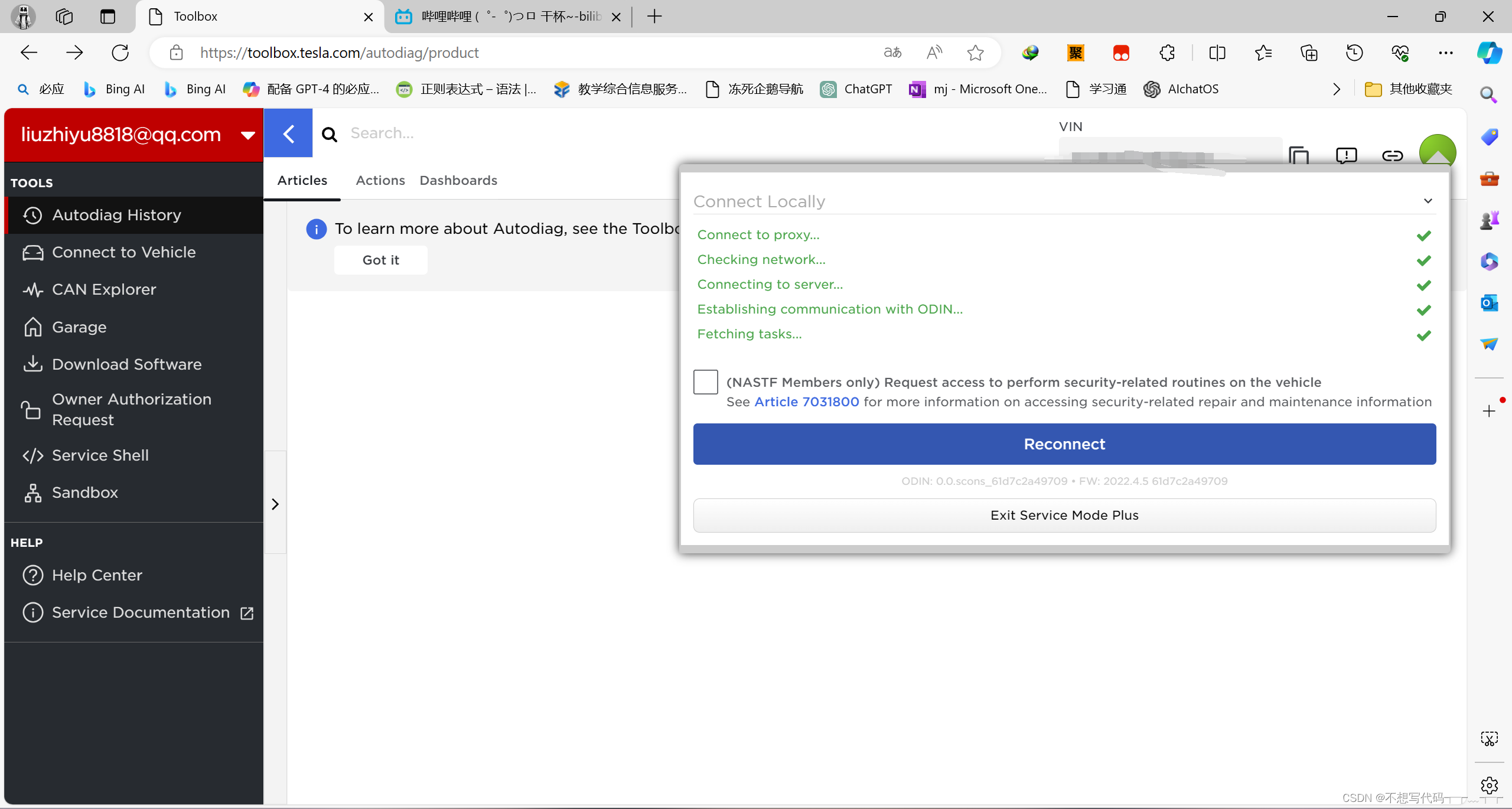Screen dimensions: 1512x809
Task: Click the Garage house icon
Action: pyautogui.click(x=33, y=327)
